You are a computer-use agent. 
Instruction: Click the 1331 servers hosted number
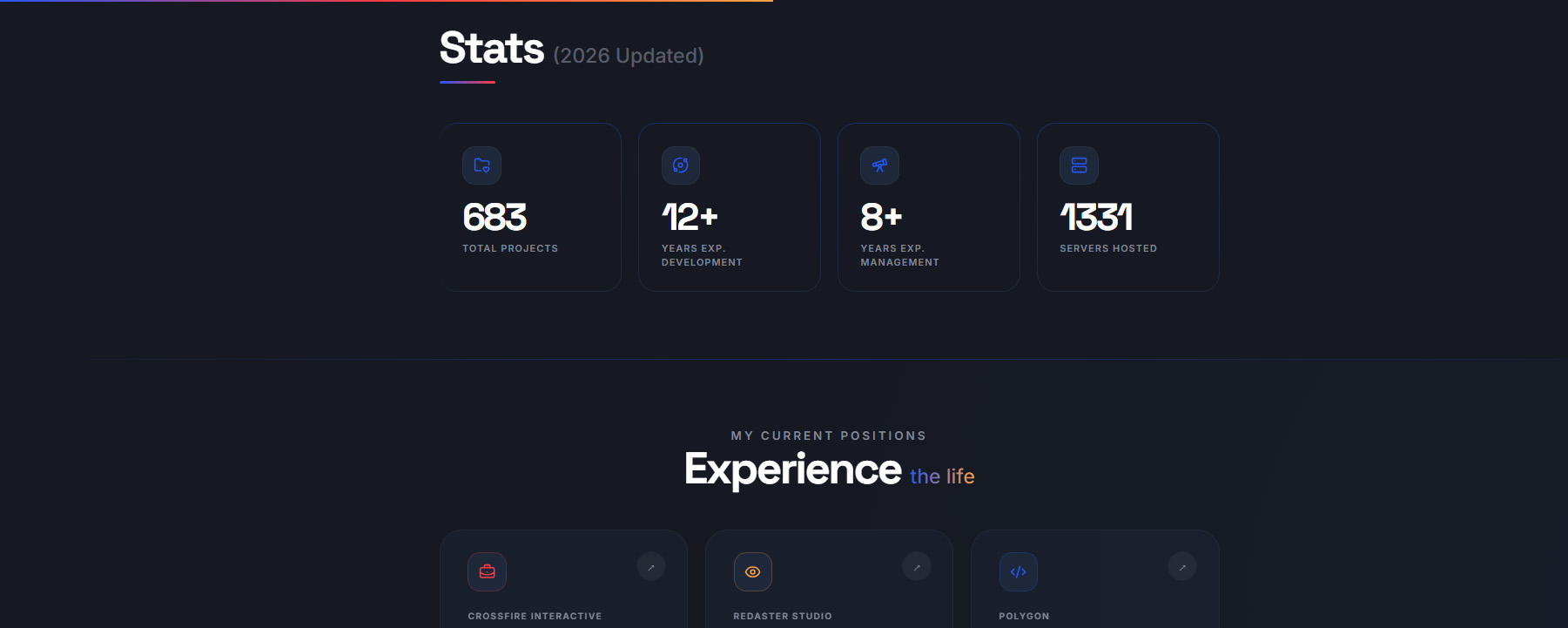point(1096,218)
